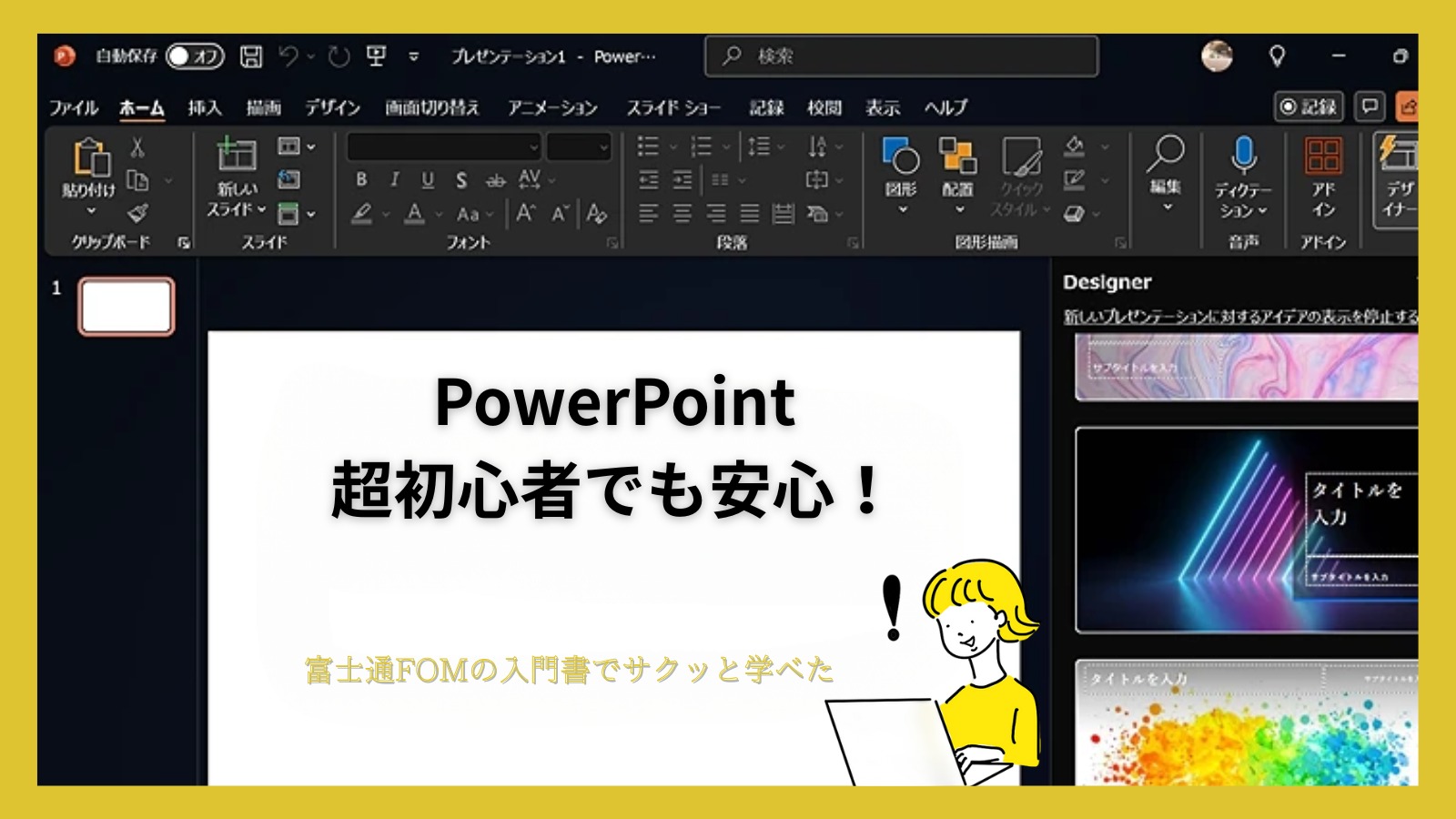Viewport: 1456px width, 819px height.
Task: Open the font name combo box
Action: [x=444, y=147]
